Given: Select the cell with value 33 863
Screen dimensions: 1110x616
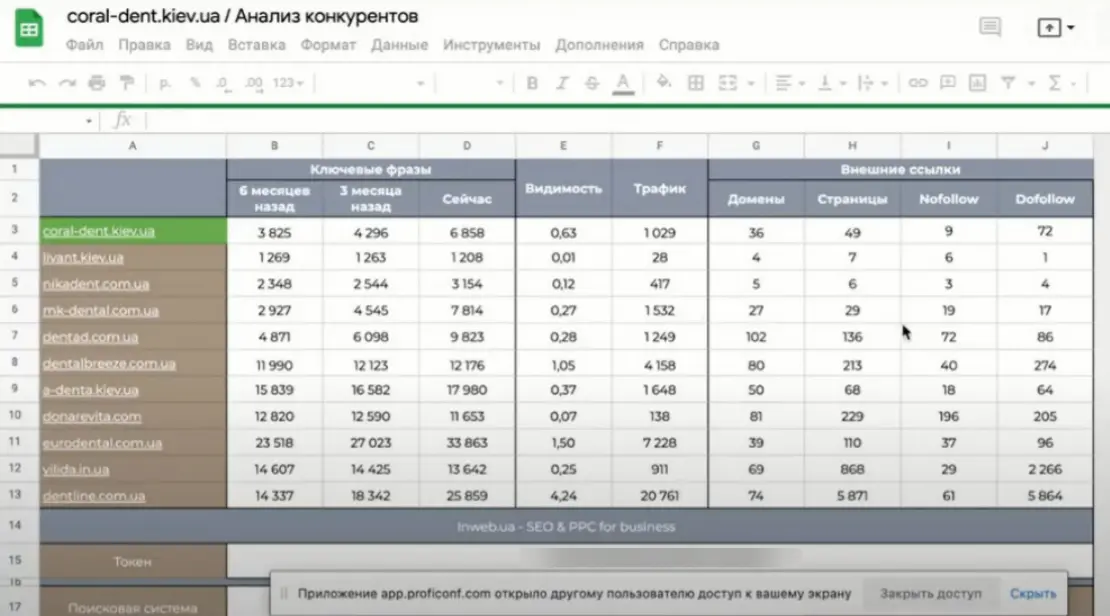Looking at the screenshot, I should pos(467,443).
